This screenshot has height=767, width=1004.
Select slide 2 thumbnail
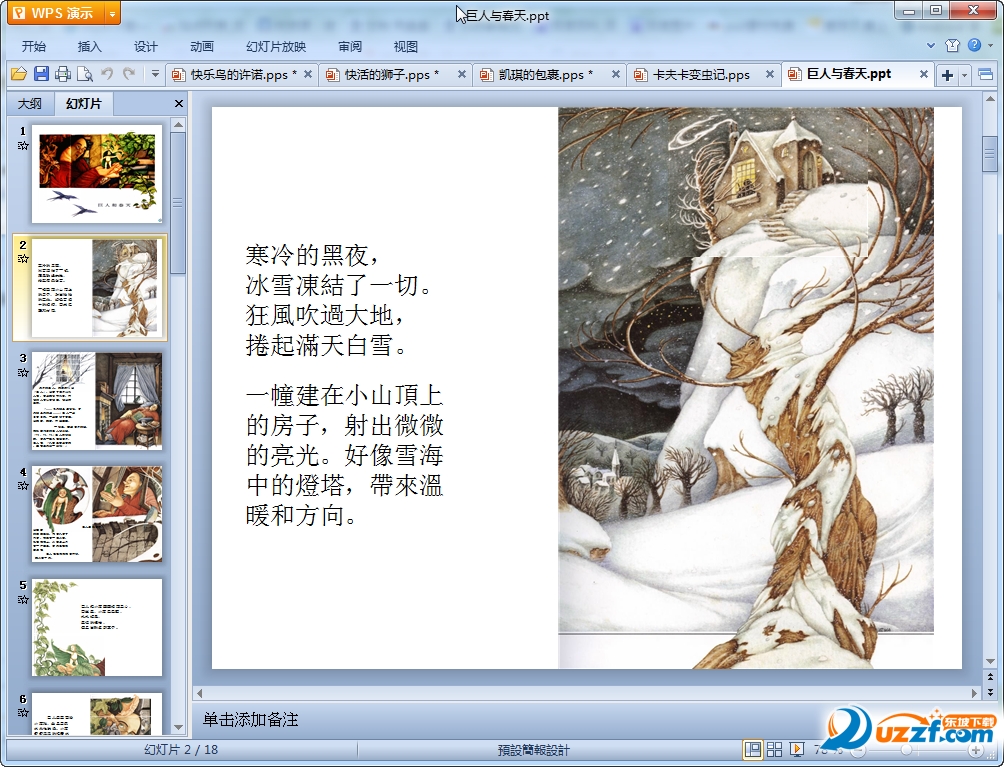point(97,287)
